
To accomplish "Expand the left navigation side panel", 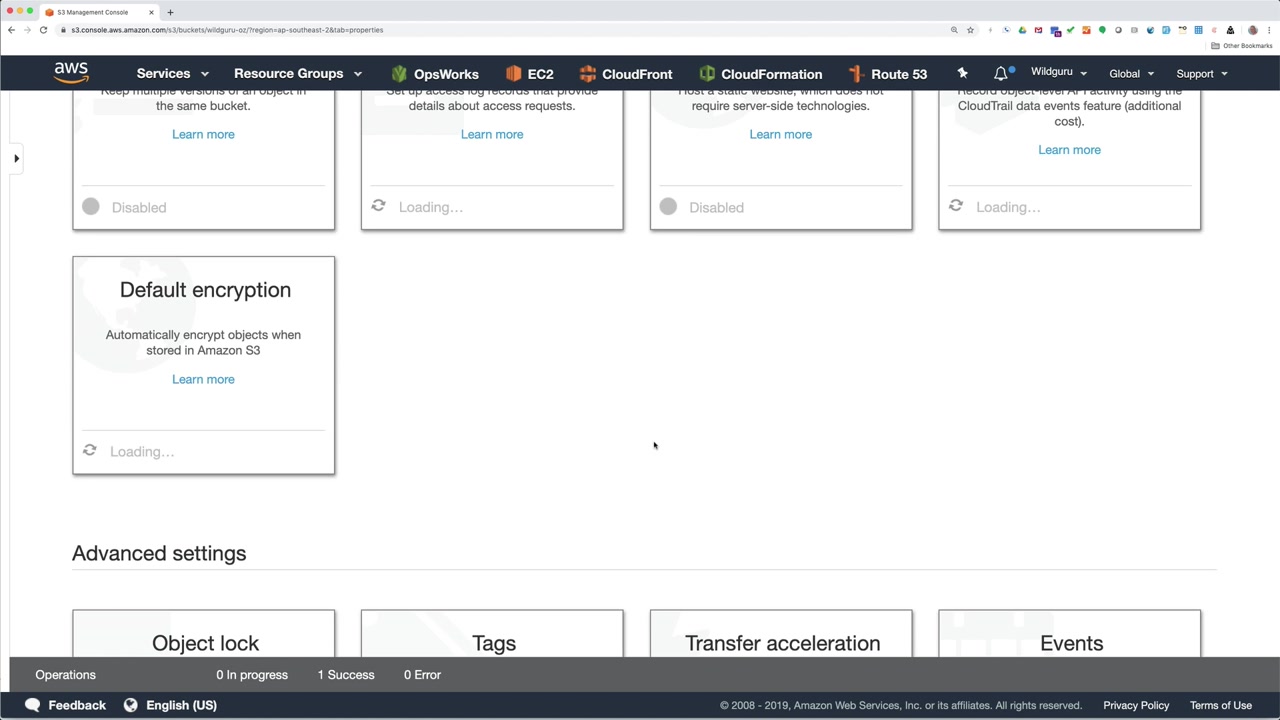I will click(x=16, y=158).
